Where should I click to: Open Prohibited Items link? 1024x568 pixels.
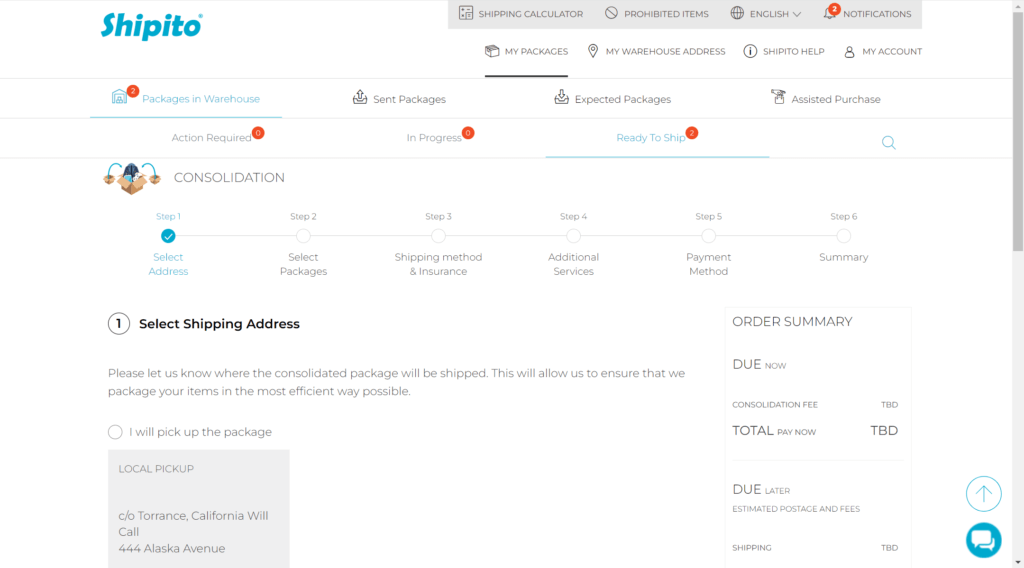tap(666, 14)
